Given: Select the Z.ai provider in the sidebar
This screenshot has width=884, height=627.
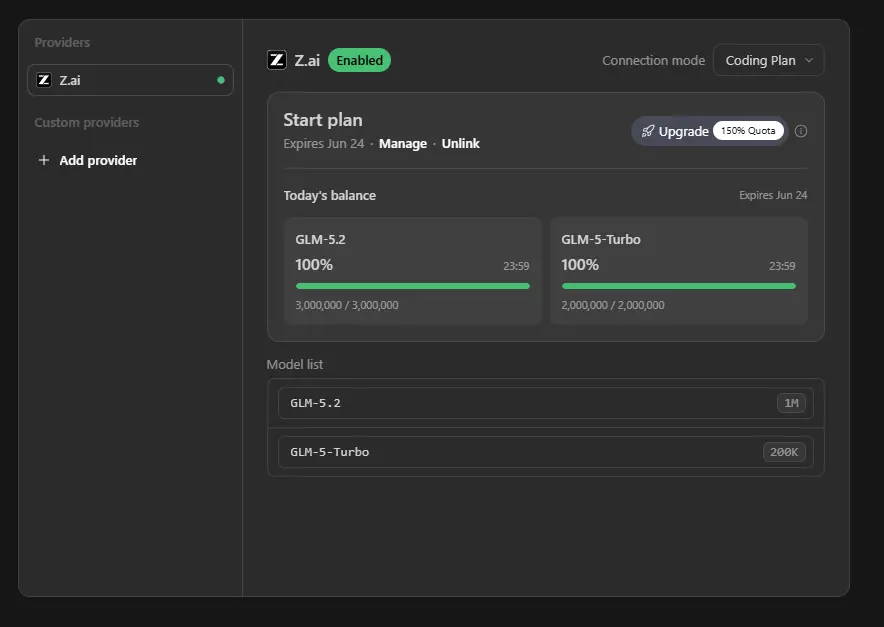Looking at the screenshot, I should click(130, 80).
